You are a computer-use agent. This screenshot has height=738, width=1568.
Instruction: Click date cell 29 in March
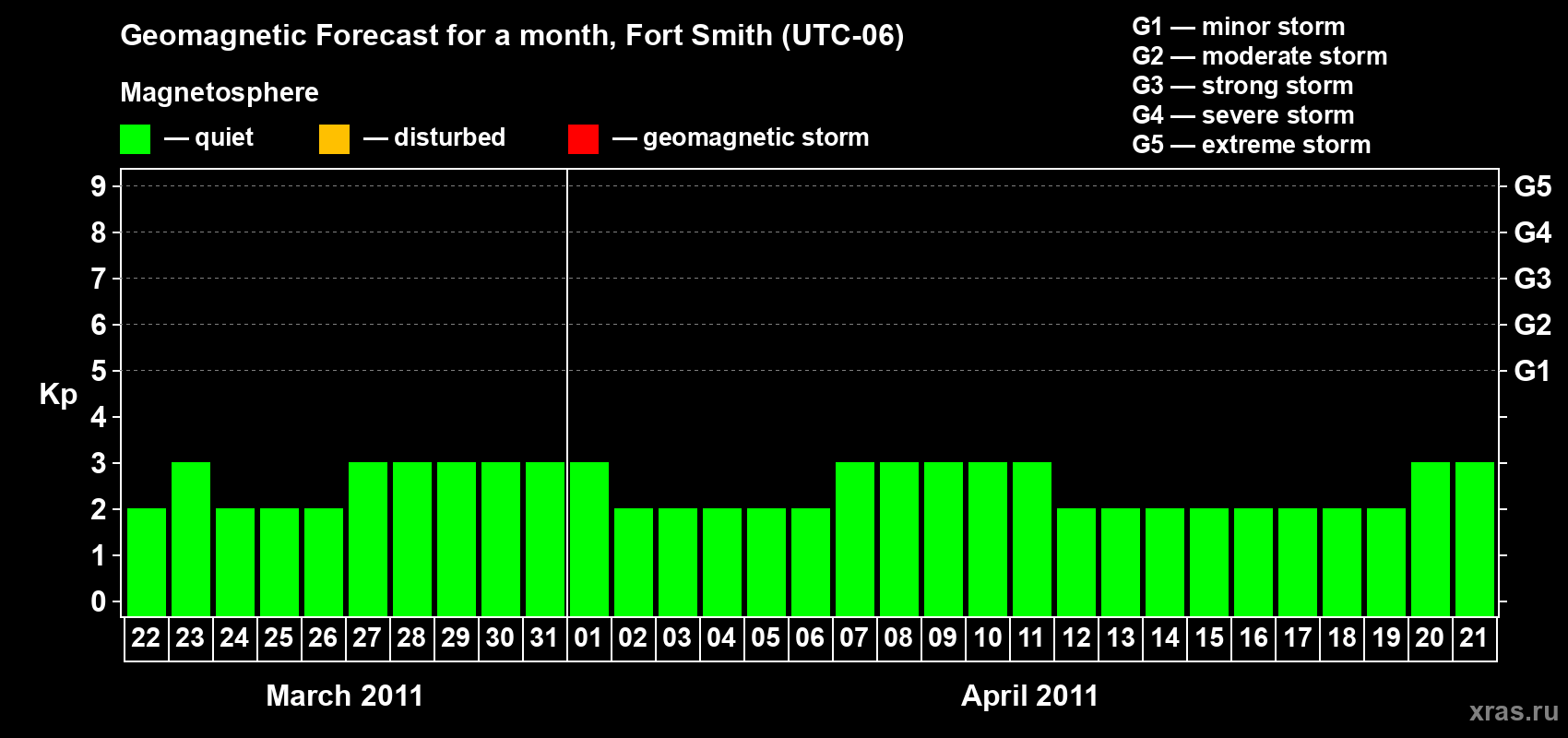coord(456,638)
